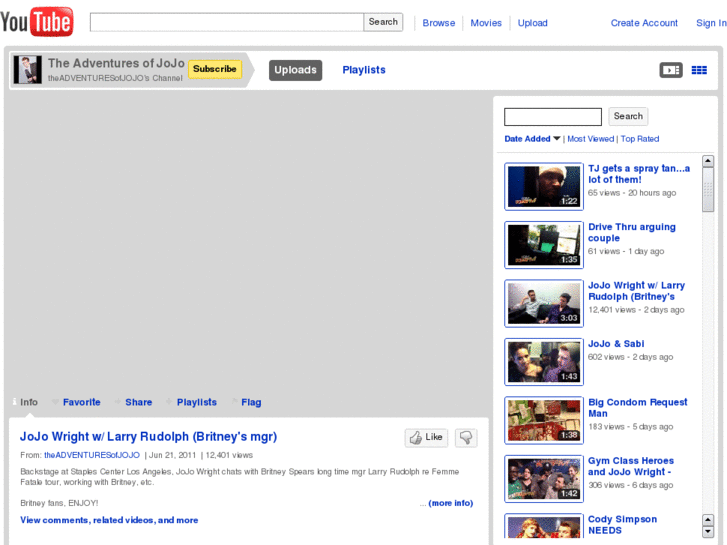Select the Info tab under video

pos(26,402)
